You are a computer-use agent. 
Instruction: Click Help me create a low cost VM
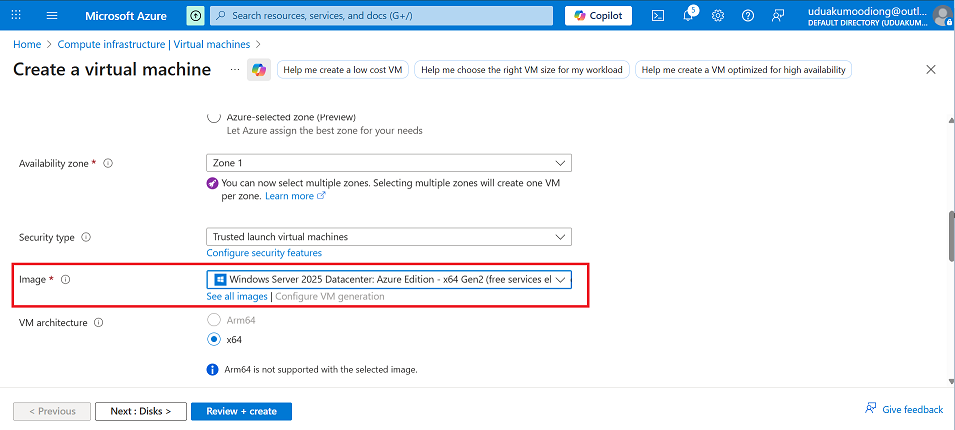(343, 70)
